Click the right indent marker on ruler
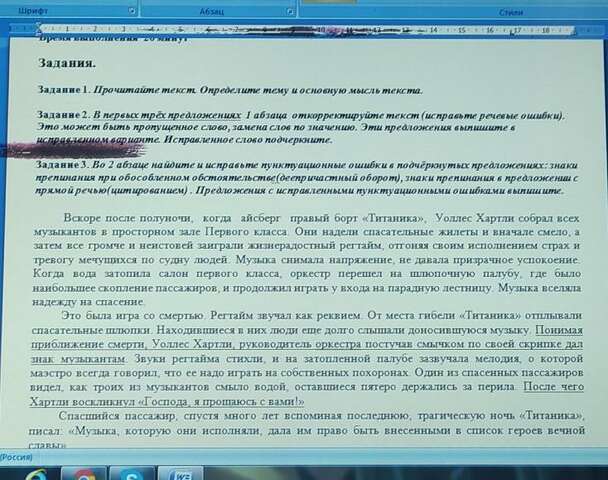608x480 pixels. [x=574, y=31]
